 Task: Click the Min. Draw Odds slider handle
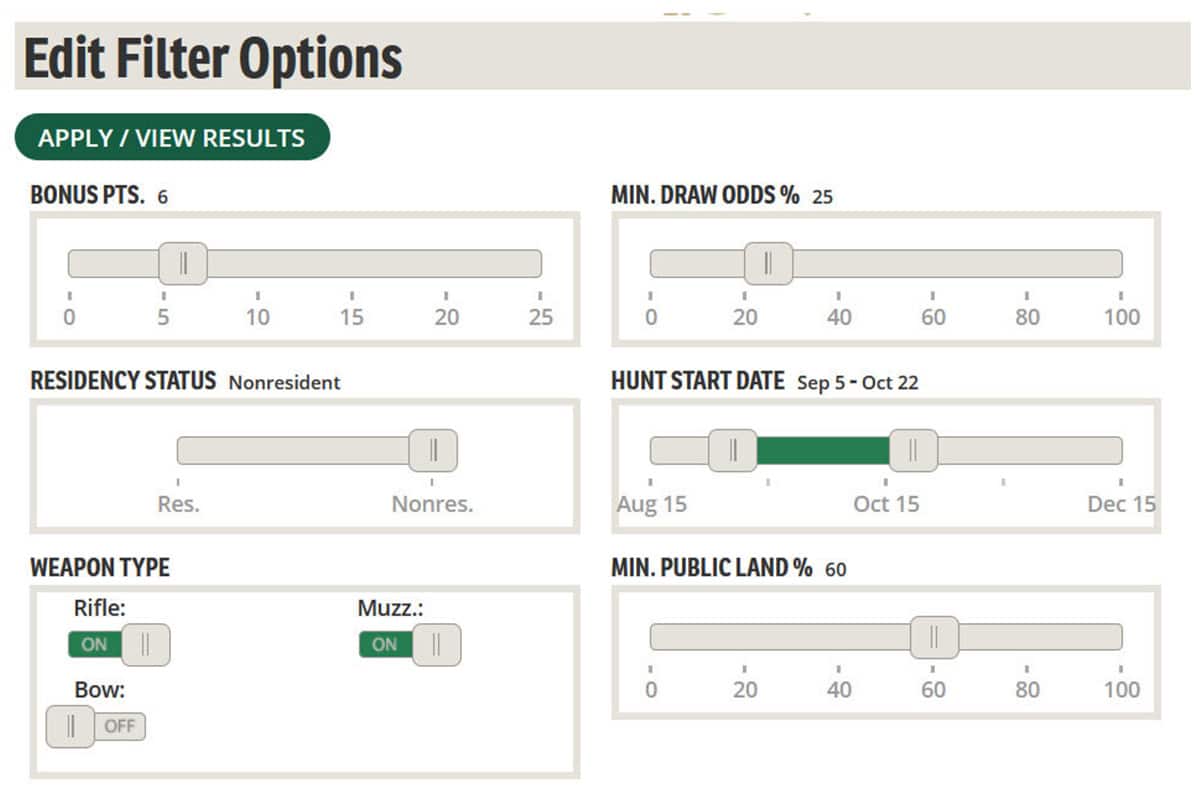768,264
